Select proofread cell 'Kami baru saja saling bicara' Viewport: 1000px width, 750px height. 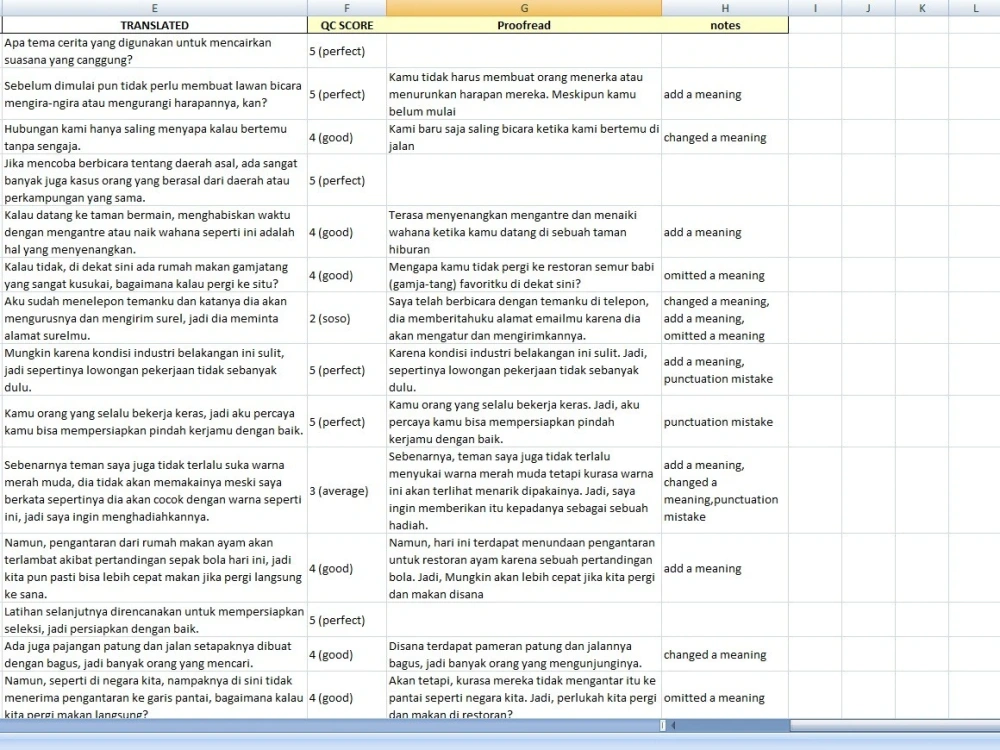click(524, 137)
